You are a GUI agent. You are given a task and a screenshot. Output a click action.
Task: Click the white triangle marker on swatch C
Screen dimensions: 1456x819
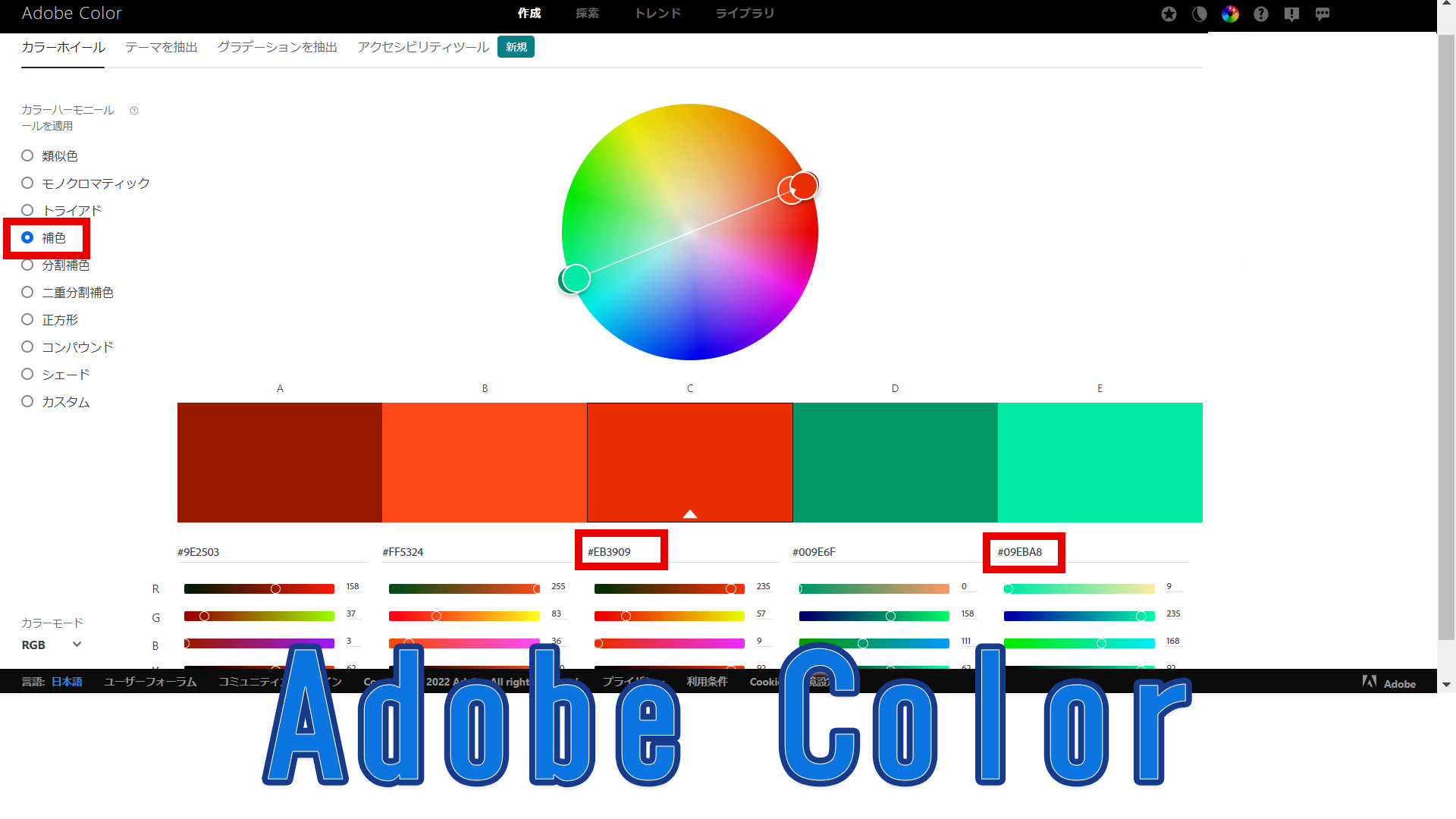(690, 514)
